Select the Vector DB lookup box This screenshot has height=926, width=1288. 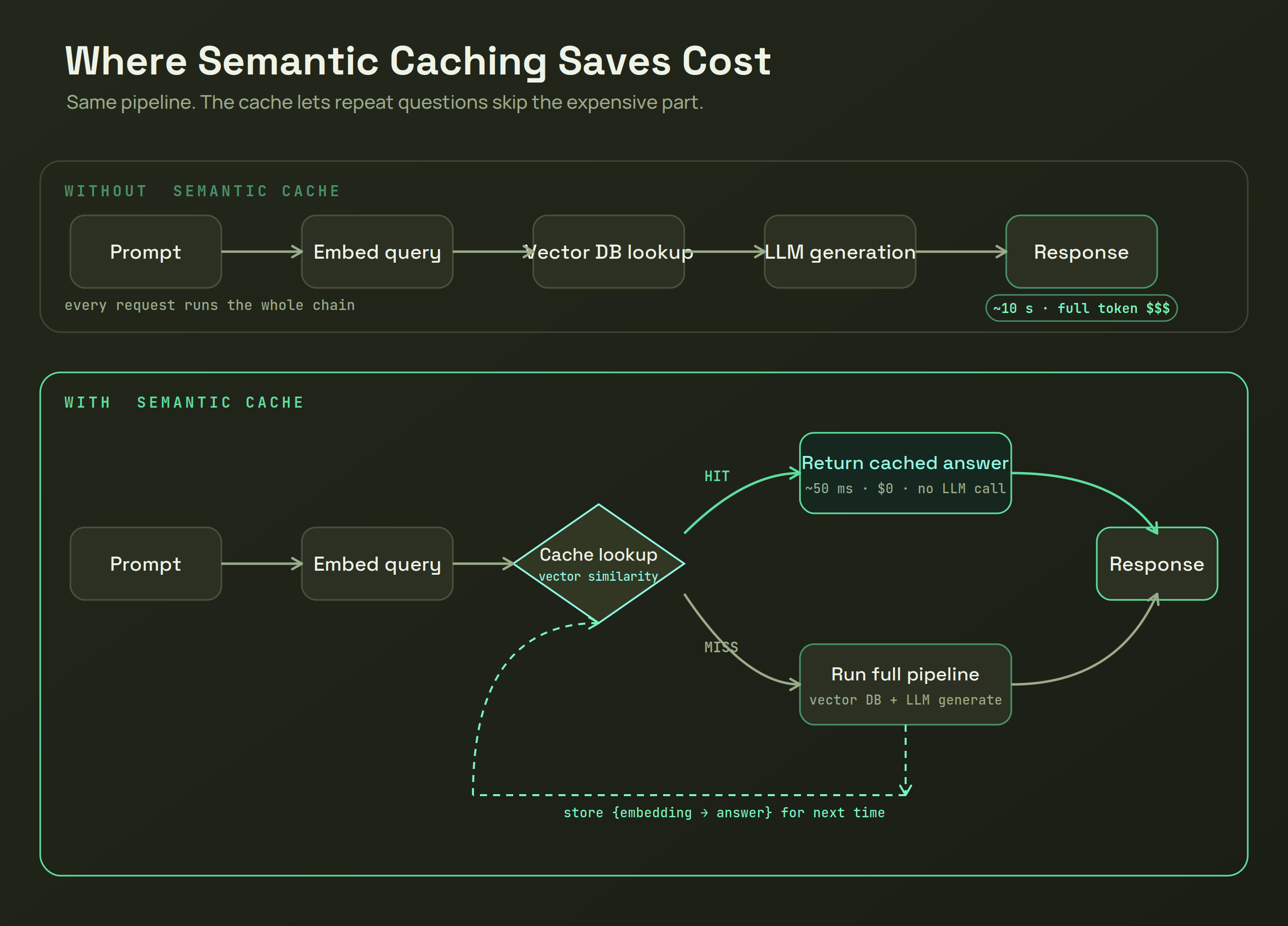click(608, 252)
